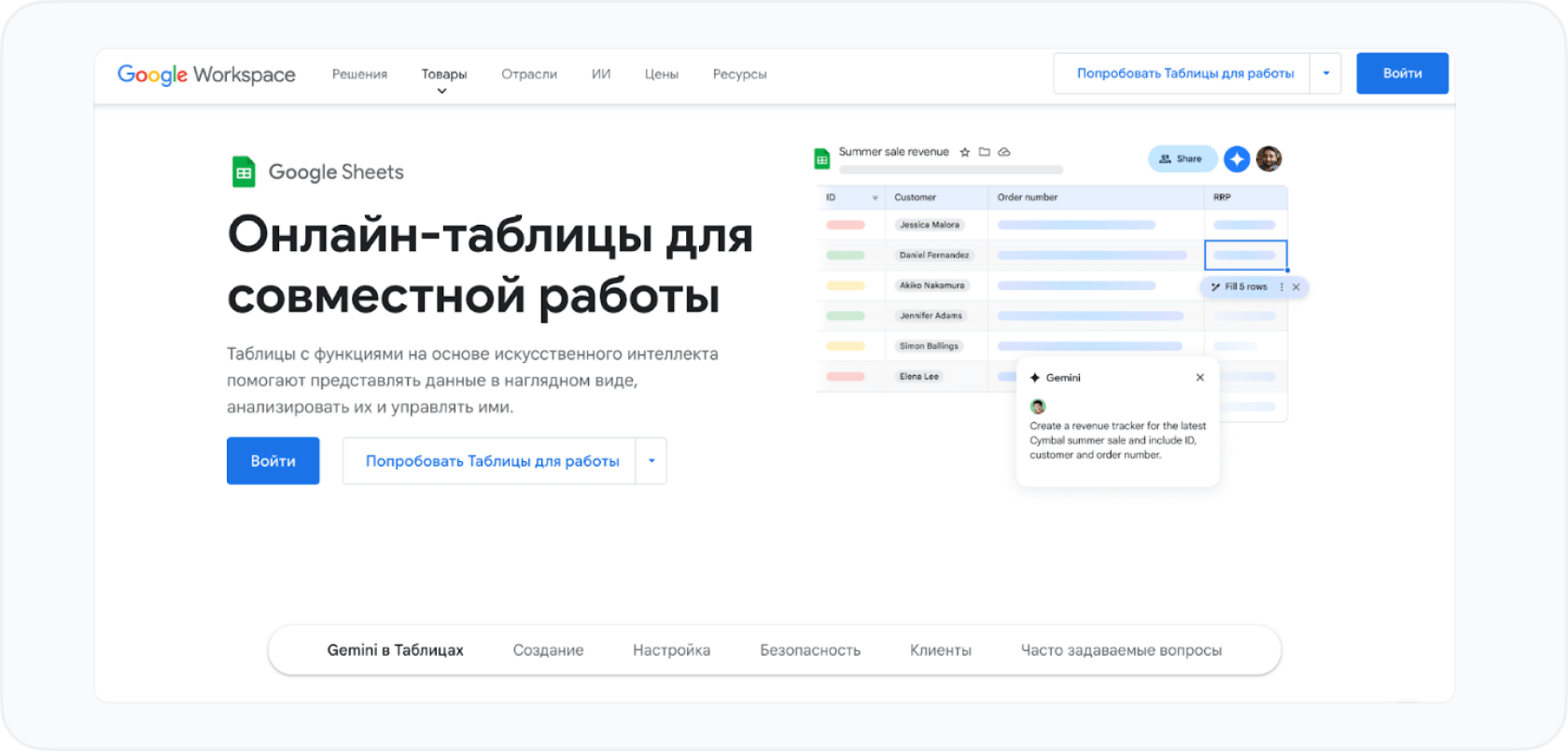
Task: Select the Часто задаваемые вопросы tab
Action: [x=1121, y=650]
